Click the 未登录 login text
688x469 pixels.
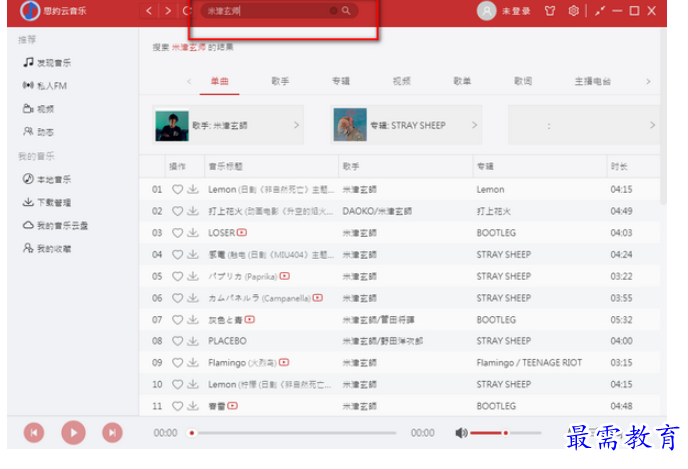[516, 11]
